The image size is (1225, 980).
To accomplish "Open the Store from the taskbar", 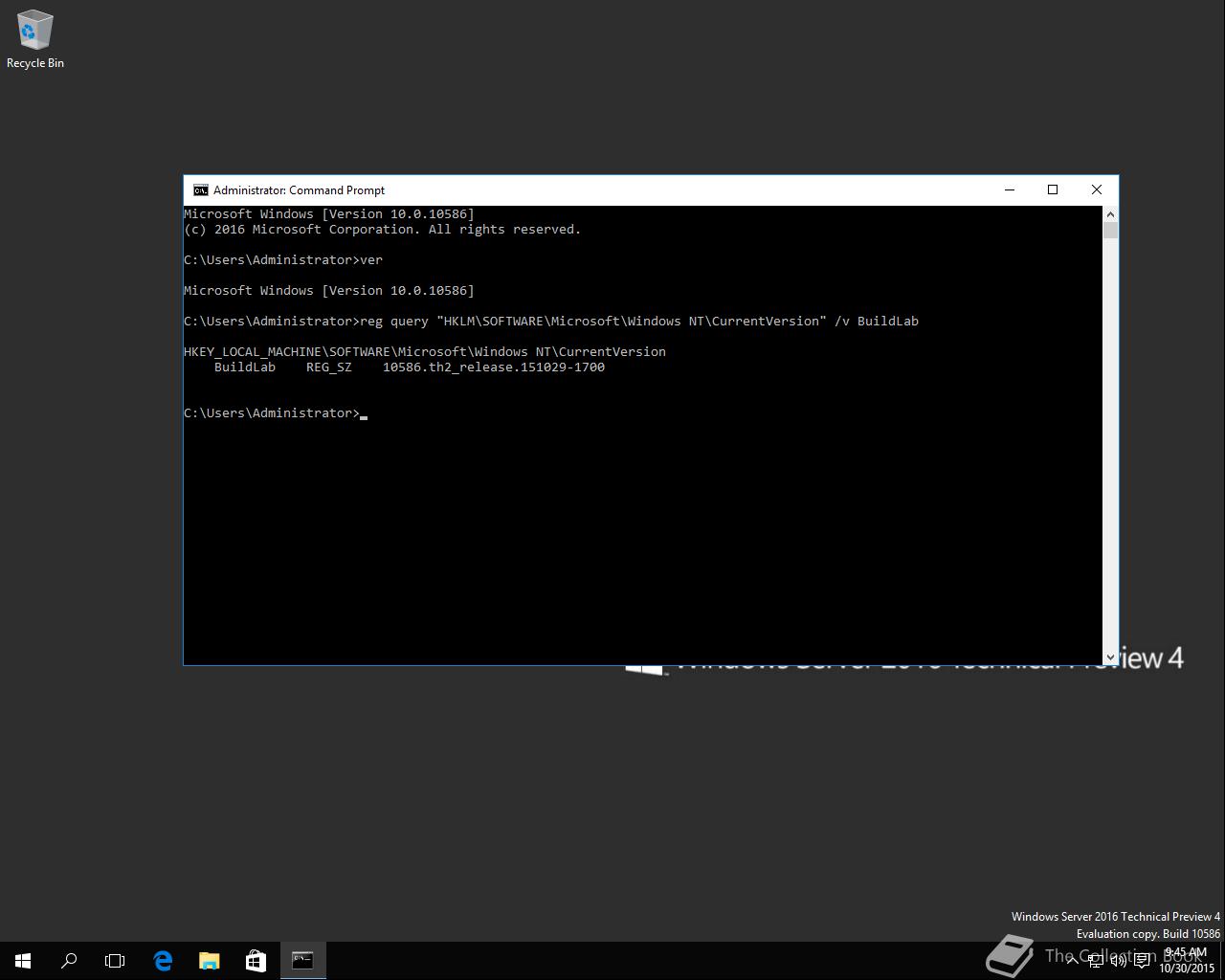I will [x=256, y=961].
